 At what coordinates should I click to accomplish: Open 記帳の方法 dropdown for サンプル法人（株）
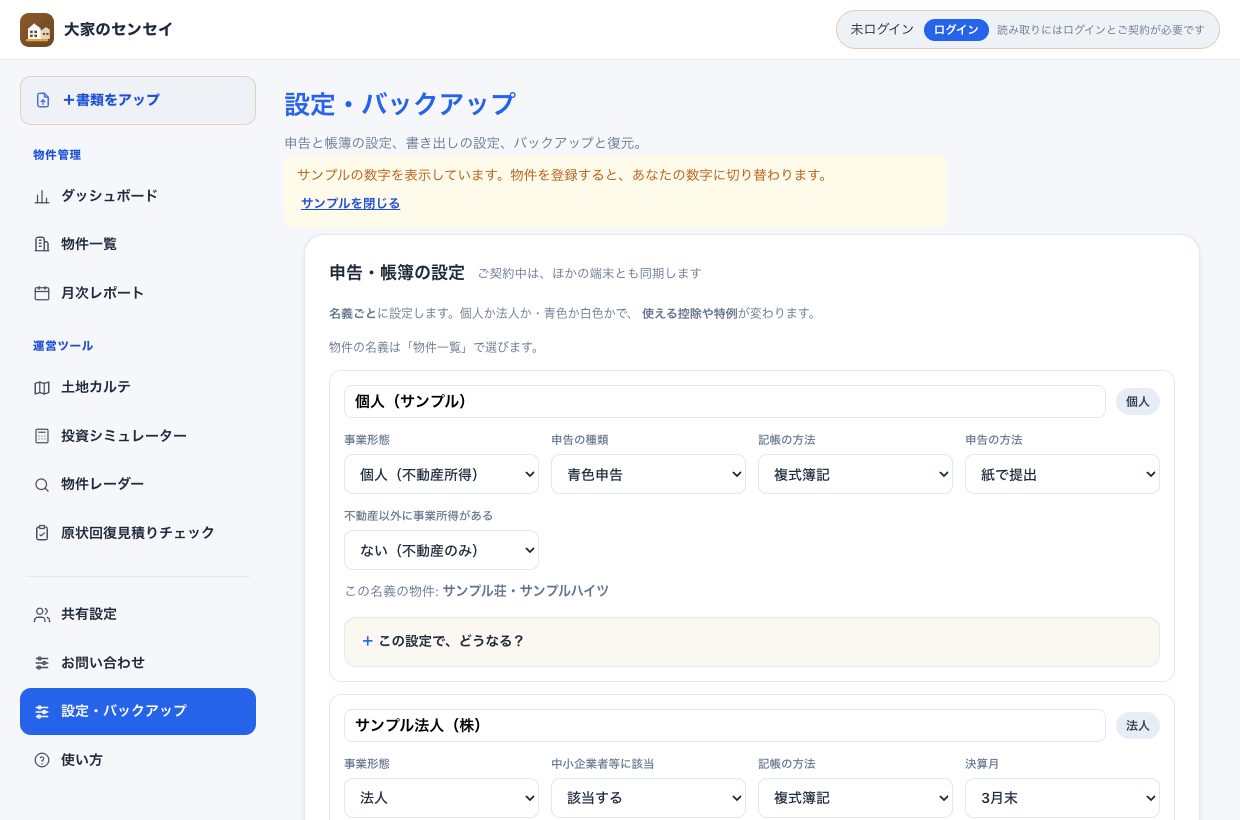855,798
